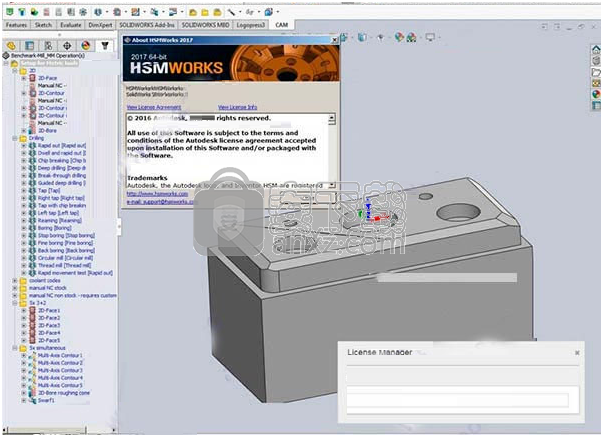Click the first green CAM toolbar icon
Image resolution: width=603 pixels, height=436 pixels.
click(10, 12)
